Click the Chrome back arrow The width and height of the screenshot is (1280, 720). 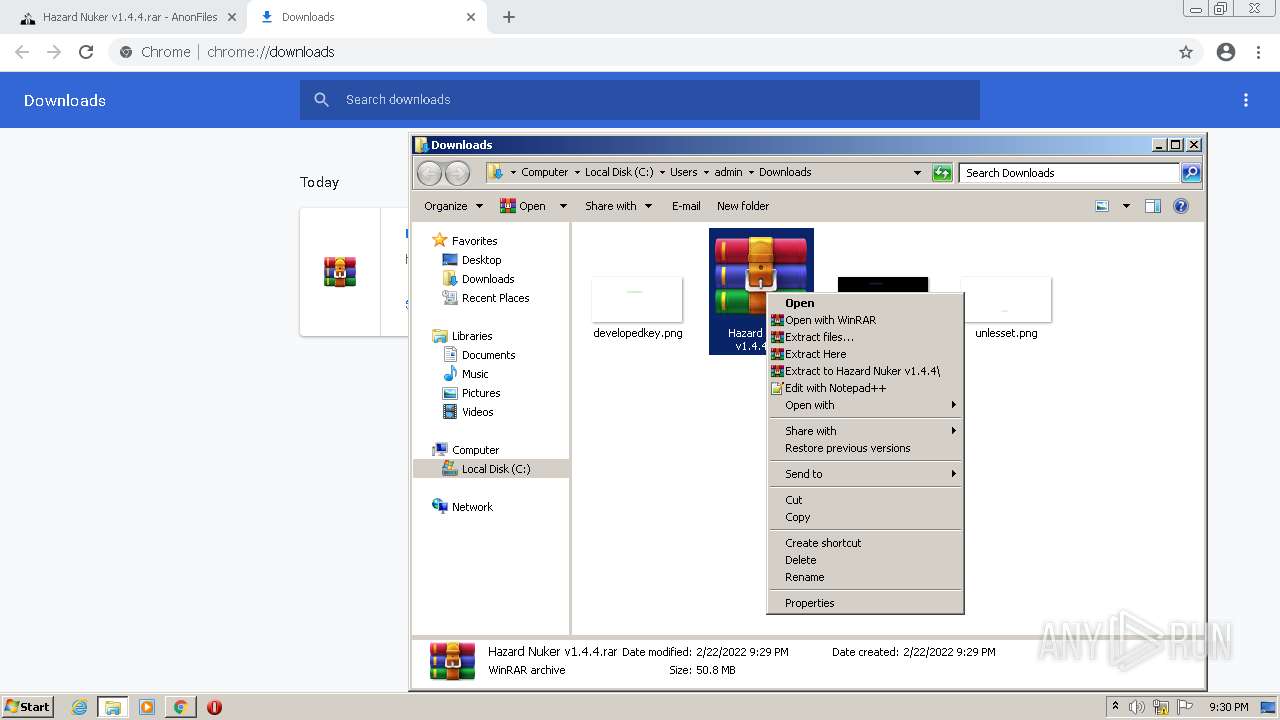click(x=22, y=52)
